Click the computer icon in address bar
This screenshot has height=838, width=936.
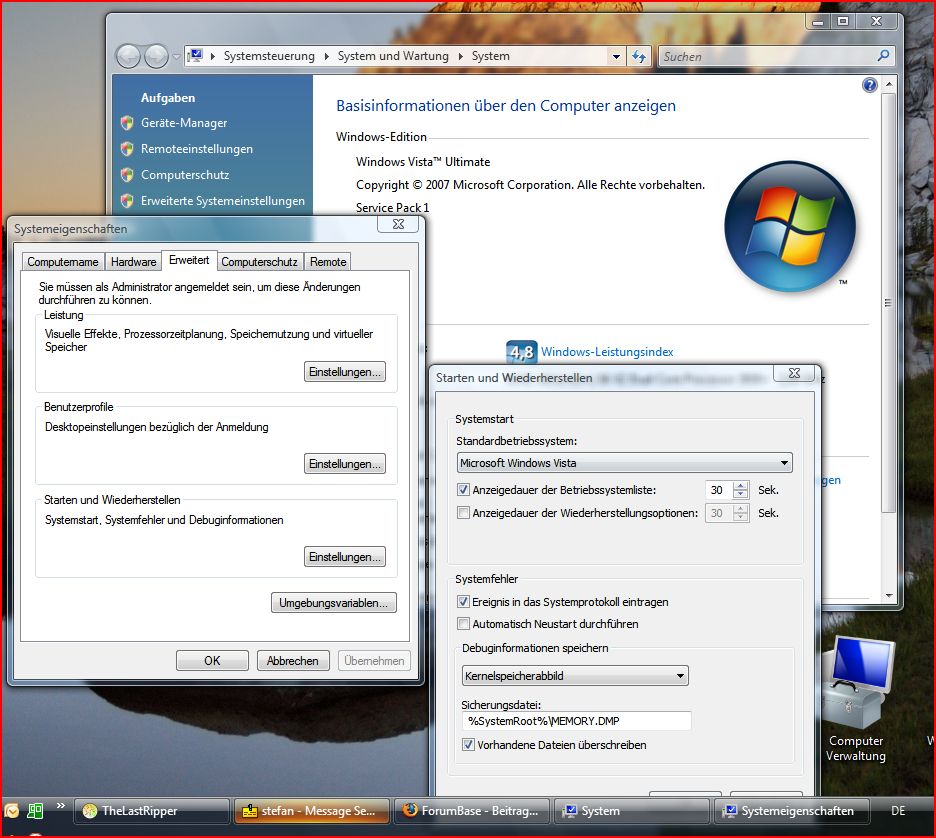click(195, 56)
